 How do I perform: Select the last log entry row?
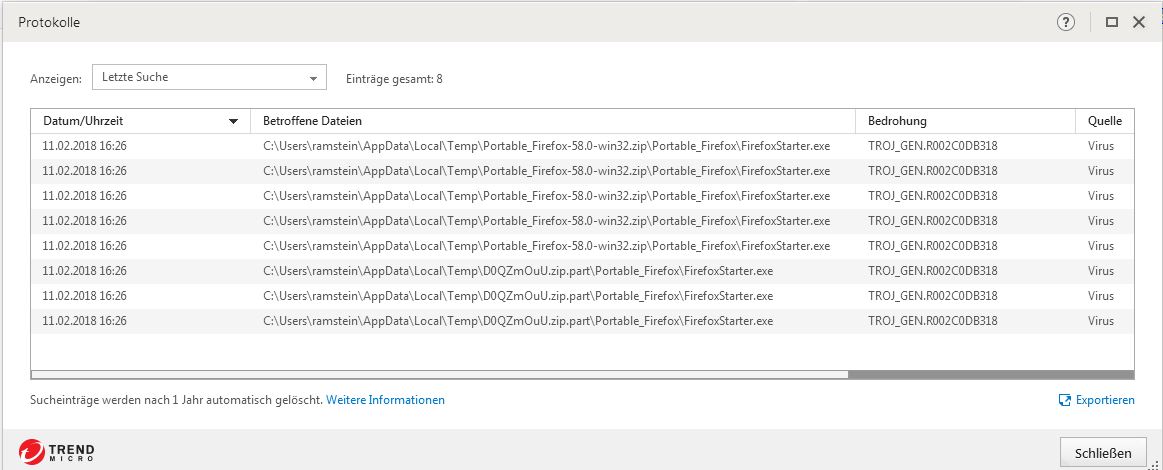point(518,321)
